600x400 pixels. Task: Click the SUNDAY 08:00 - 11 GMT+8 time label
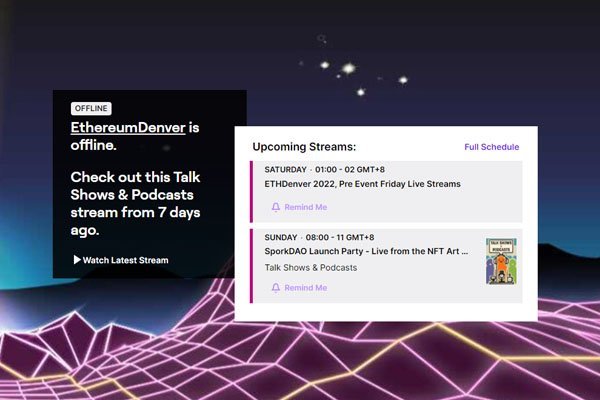coord(319,237)
